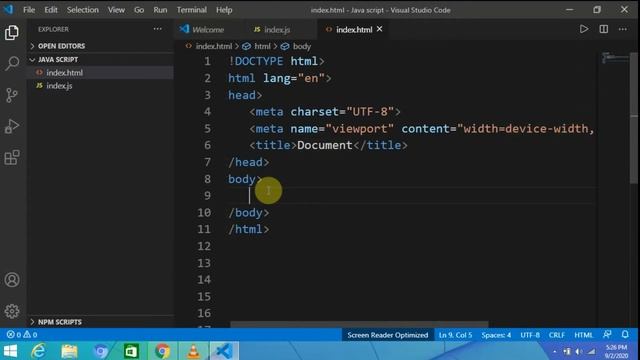
Task: Change end of line sequence CRLF
Action: (x=557, y=335)
